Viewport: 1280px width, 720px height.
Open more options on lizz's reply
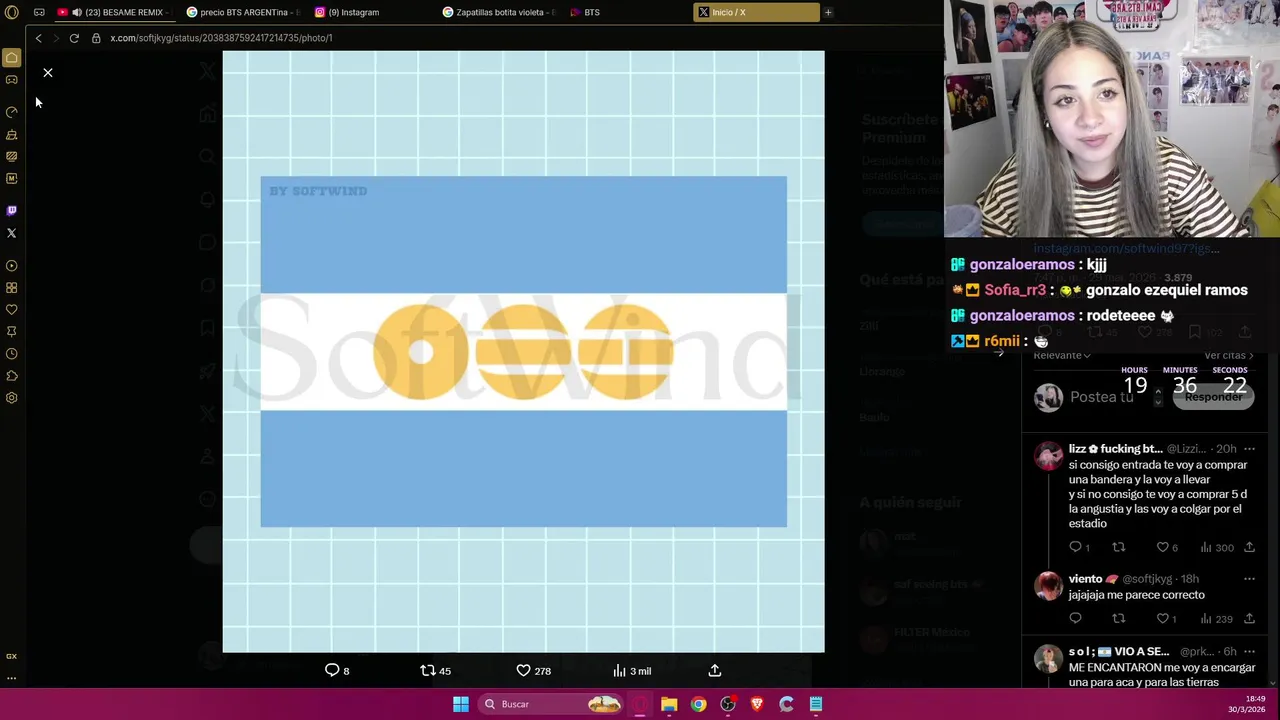[1249, 449]
